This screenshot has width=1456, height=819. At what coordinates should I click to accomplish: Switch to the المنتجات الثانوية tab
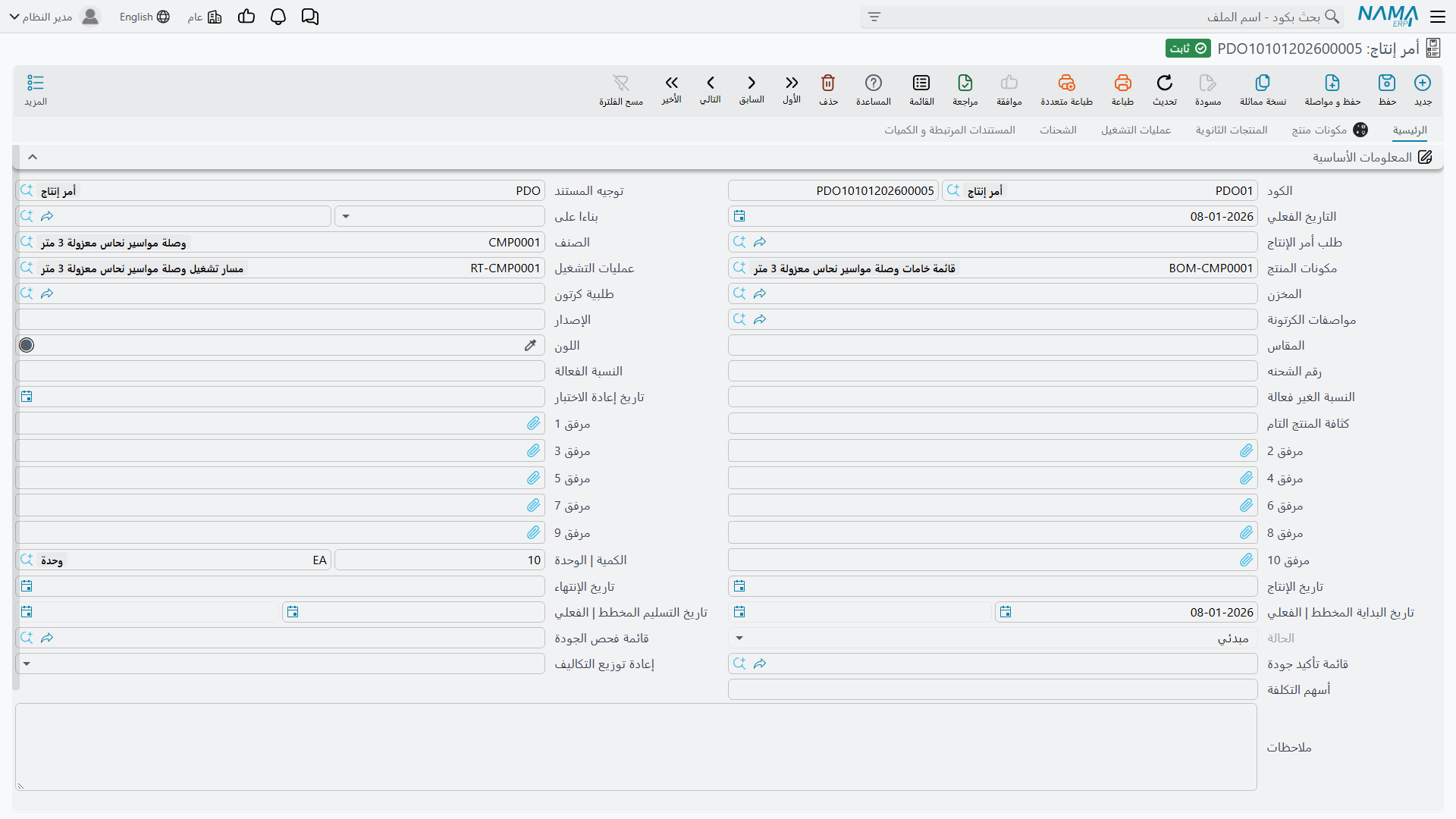point(1232,130)
